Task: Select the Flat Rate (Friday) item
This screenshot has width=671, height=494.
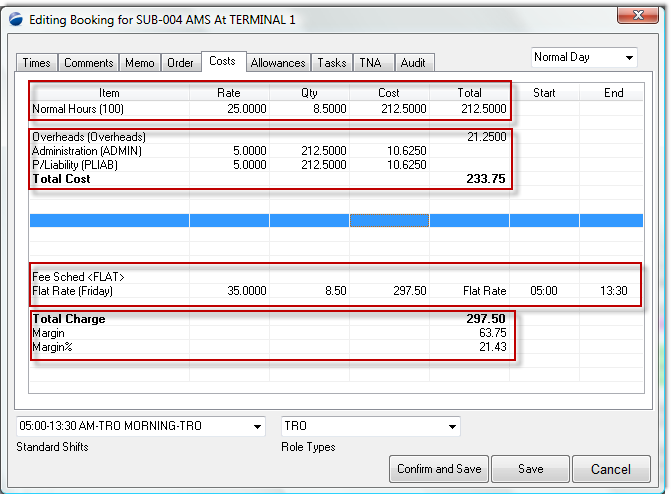Action: [73, 291]
